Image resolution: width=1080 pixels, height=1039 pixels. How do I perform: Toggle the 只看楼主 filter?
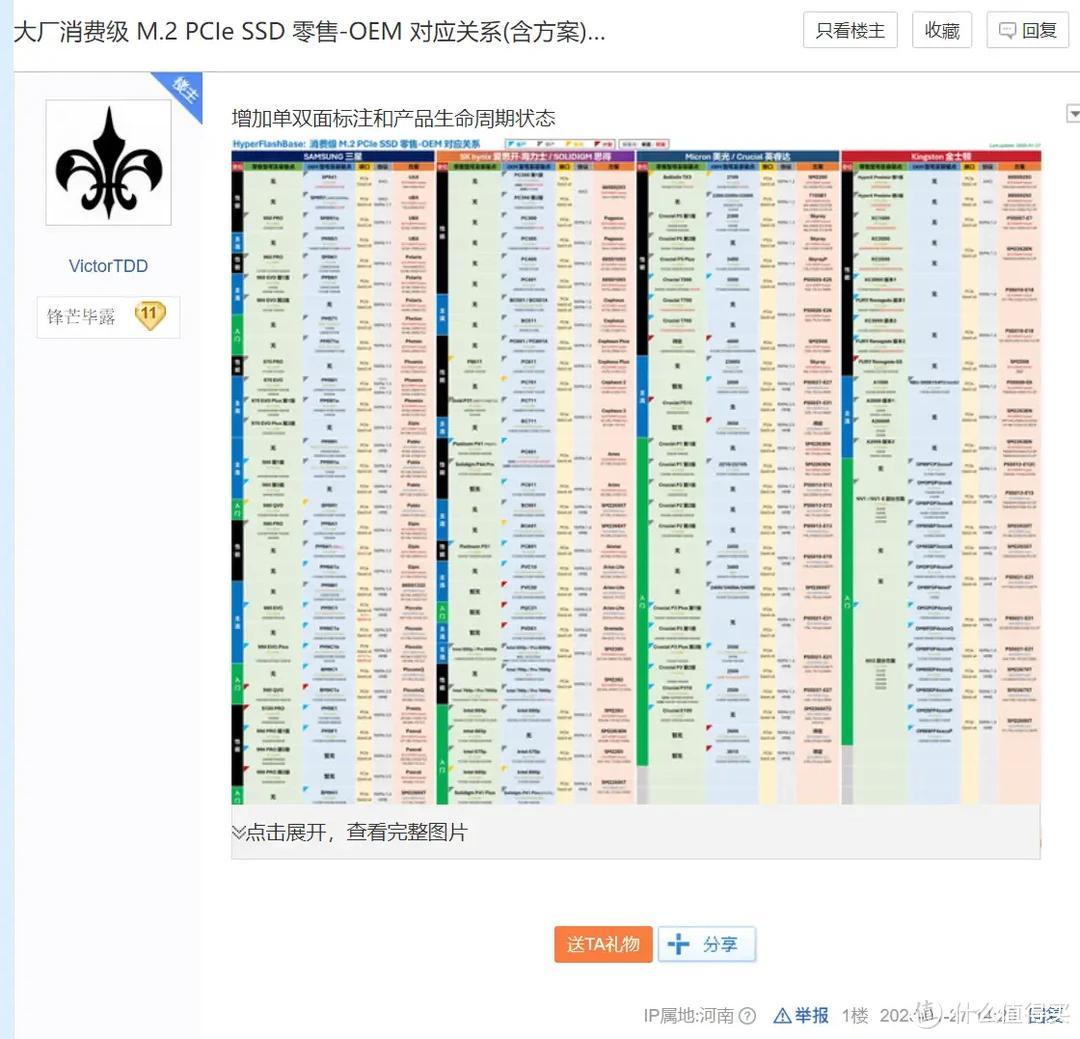pyautogui.click(x=850, y=30)
